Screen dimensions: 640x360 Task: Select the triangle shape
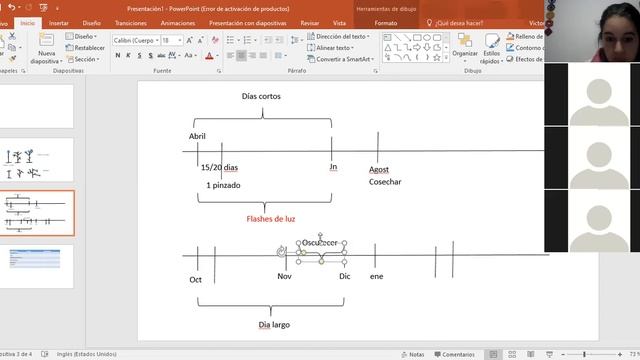tap(387, 48)
